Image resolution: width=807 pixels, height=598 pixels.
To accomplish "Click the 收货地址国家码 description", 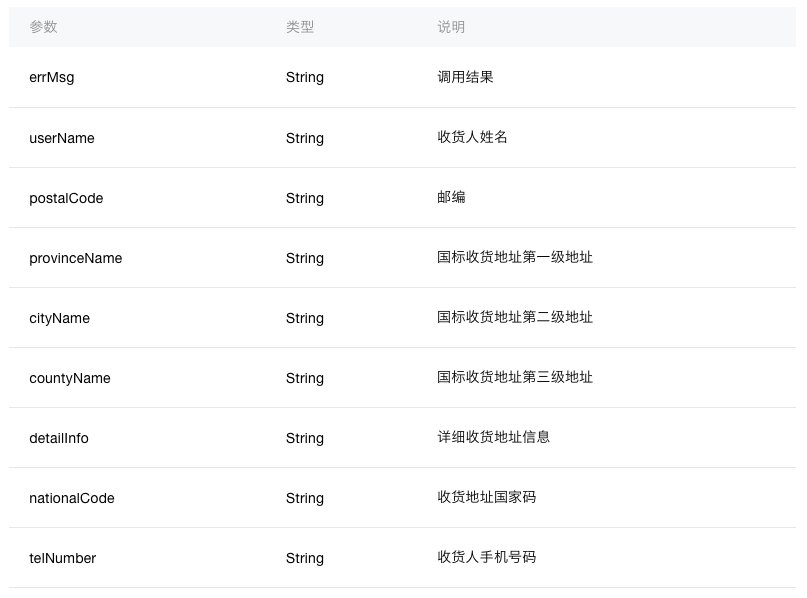I will tap(486, 497).
